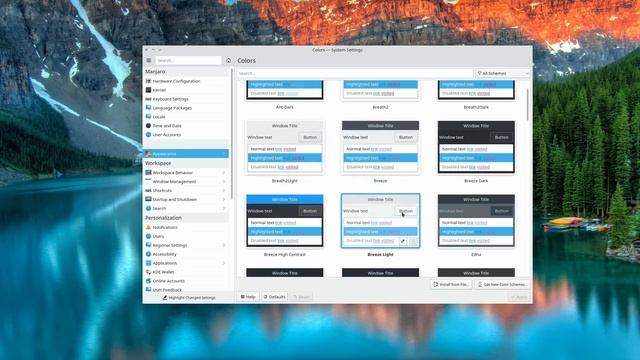Open the All Schemes filter dropdown

pos(503,73)
